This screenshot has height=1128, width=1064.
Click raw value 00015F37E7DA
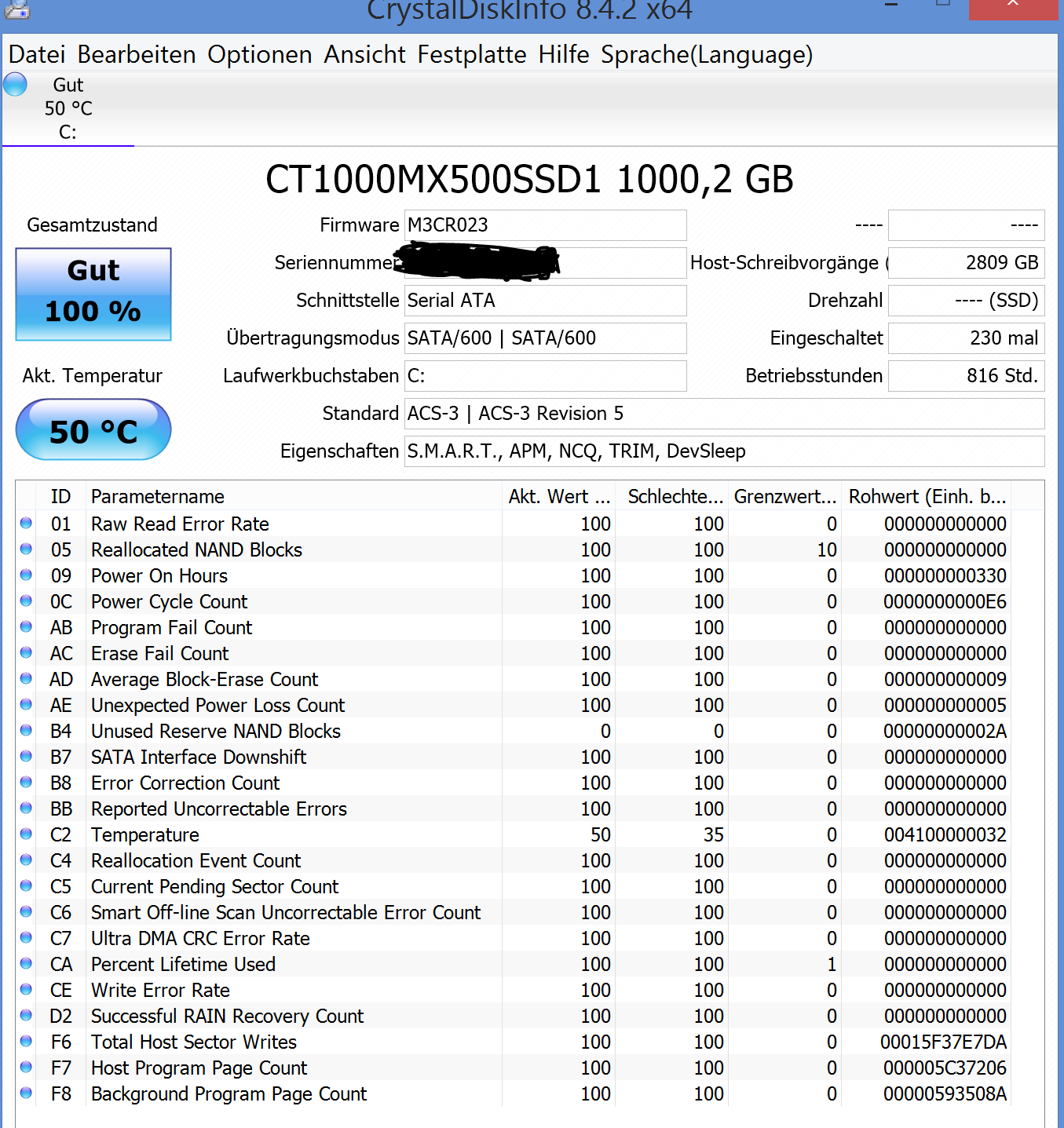[943, 1042]
